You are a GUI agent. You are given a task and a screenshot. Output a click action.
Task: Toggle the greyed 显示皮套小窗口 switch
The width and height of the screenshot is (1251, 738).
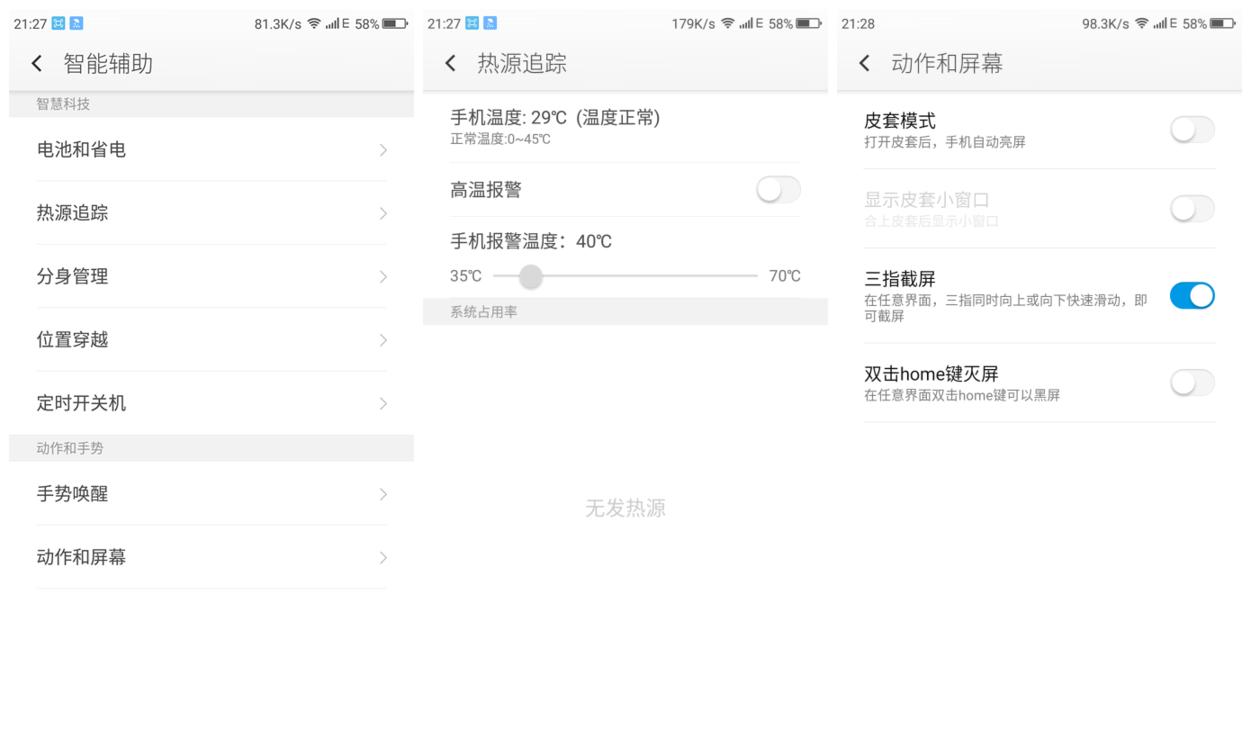[x=1192, y=208]
